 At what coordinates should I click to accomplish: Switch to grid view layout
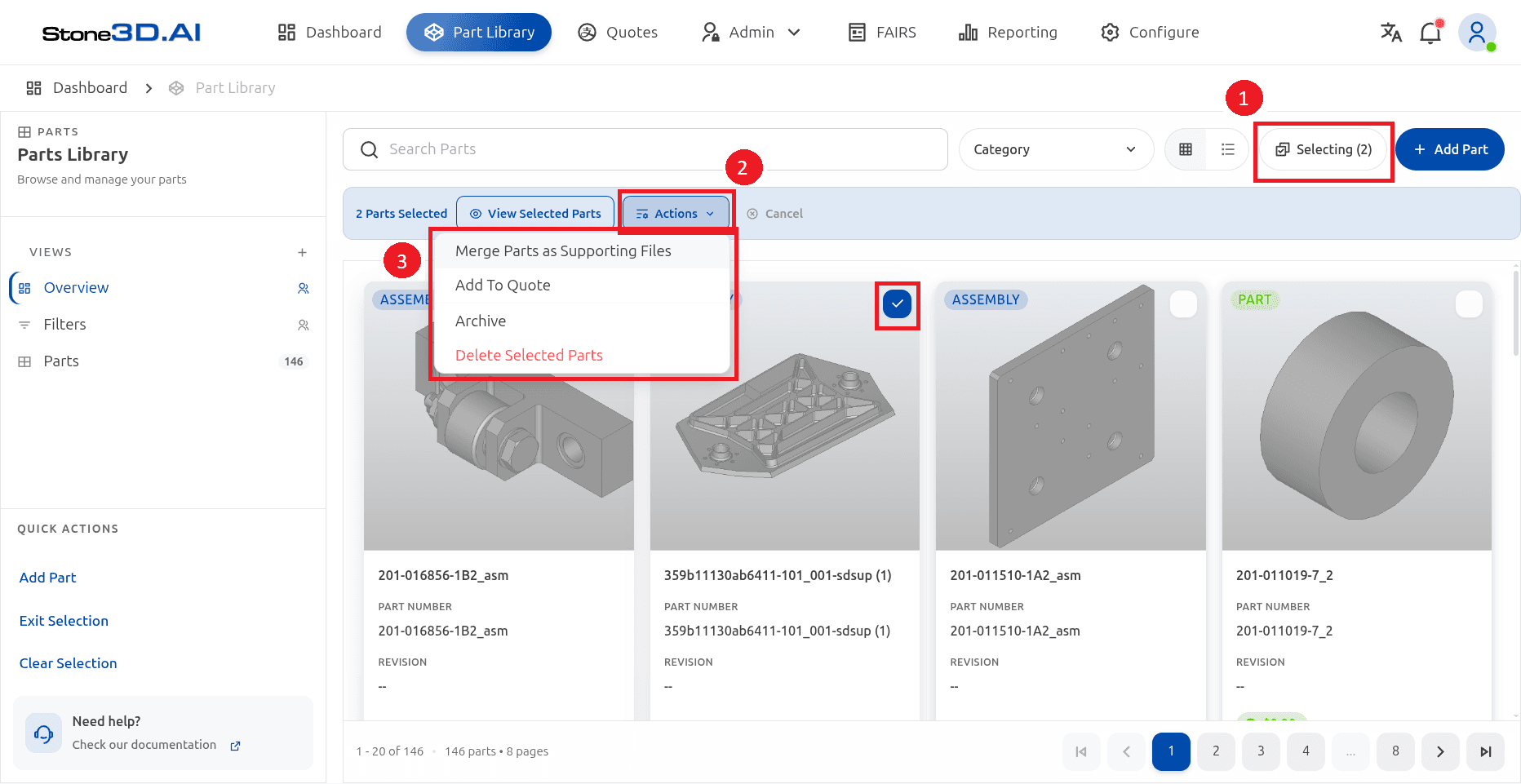(1186, 149)
